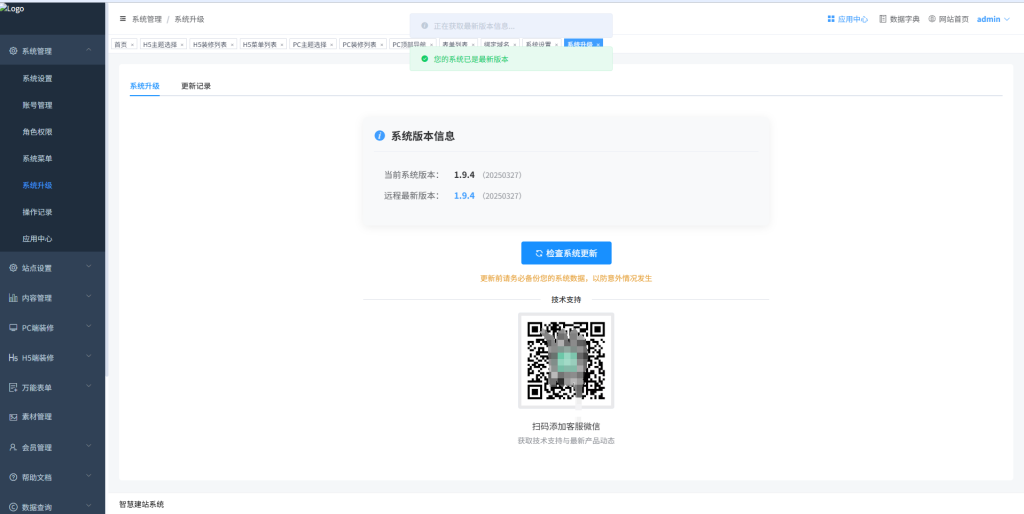Click the 系统管理 gear icon
Image resolution: width=1024 pixels, height=514 pixels.
pos(13,51)
